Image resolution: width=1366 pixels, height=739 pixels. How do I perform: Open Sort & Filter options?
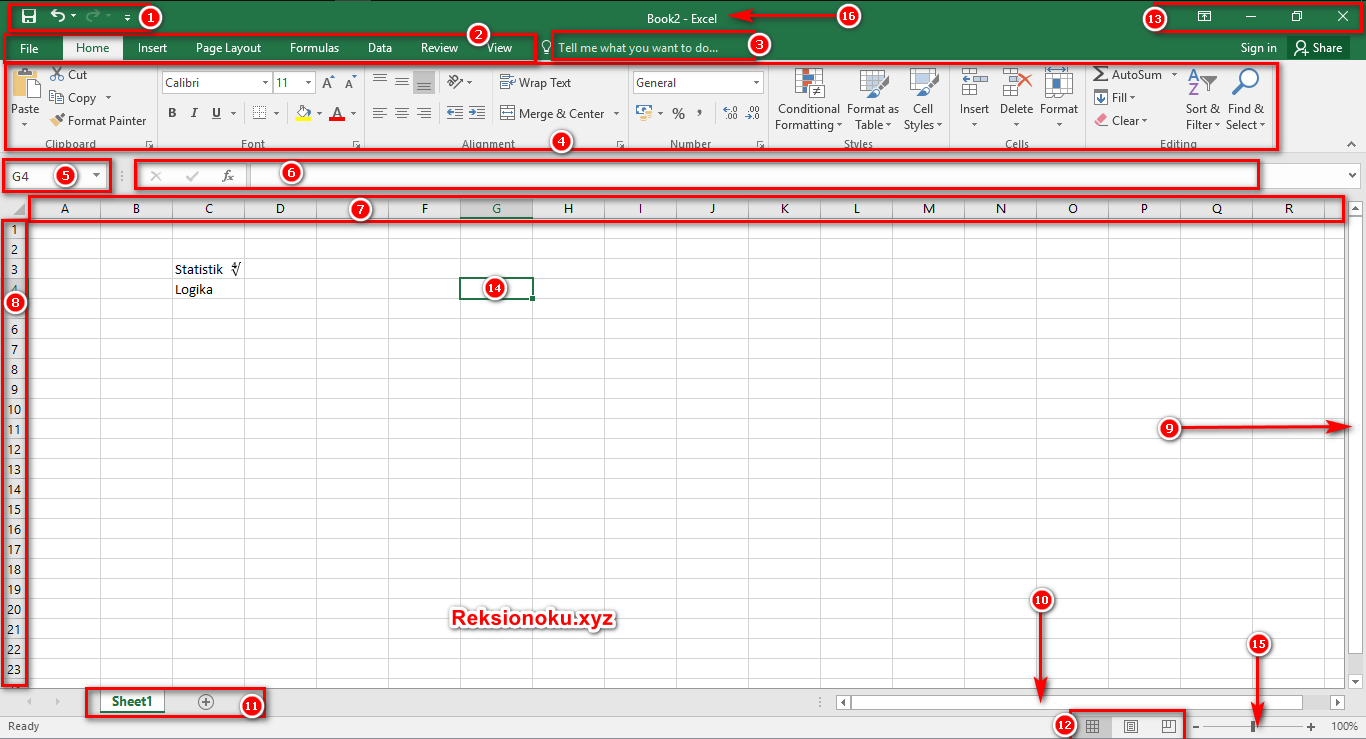[1202, 100]
